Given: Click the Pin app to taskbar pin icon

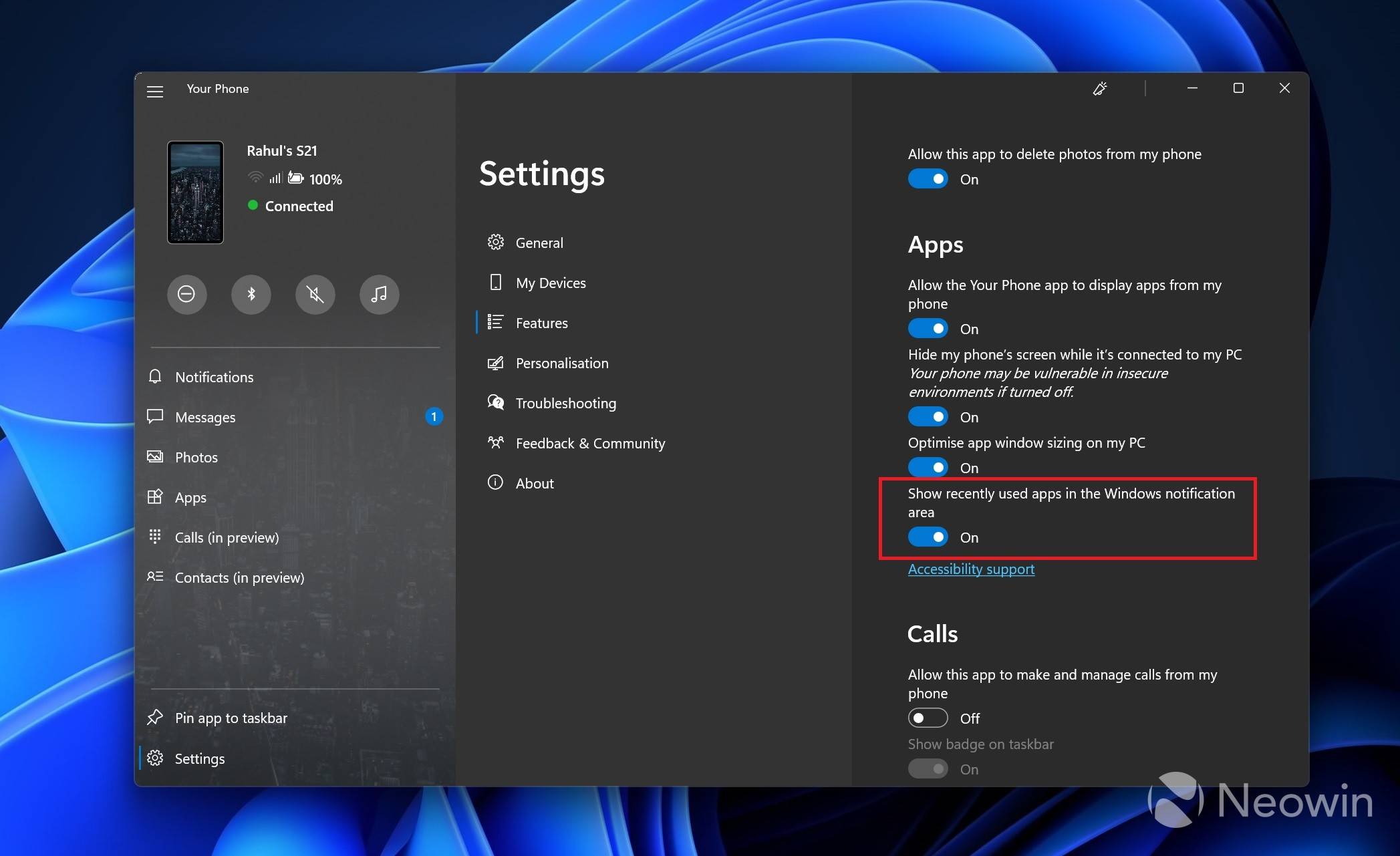Looking at the screenshot, I should [155, 717].
